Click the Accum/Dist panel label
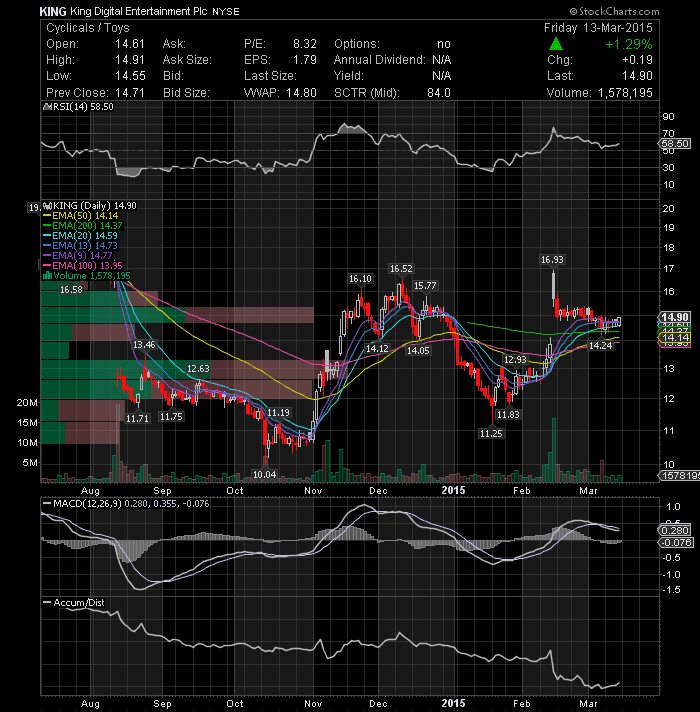Viewport: 700px width, 712px height. tap(79, 603)
